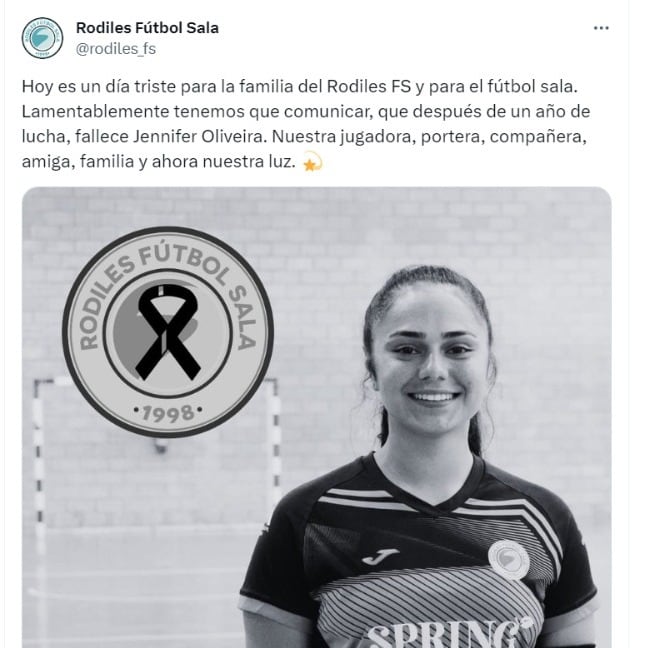Click the small club badge on the jersey
Image resolution: width=648 pixels, height=648 pixels.
pos(508,560)
